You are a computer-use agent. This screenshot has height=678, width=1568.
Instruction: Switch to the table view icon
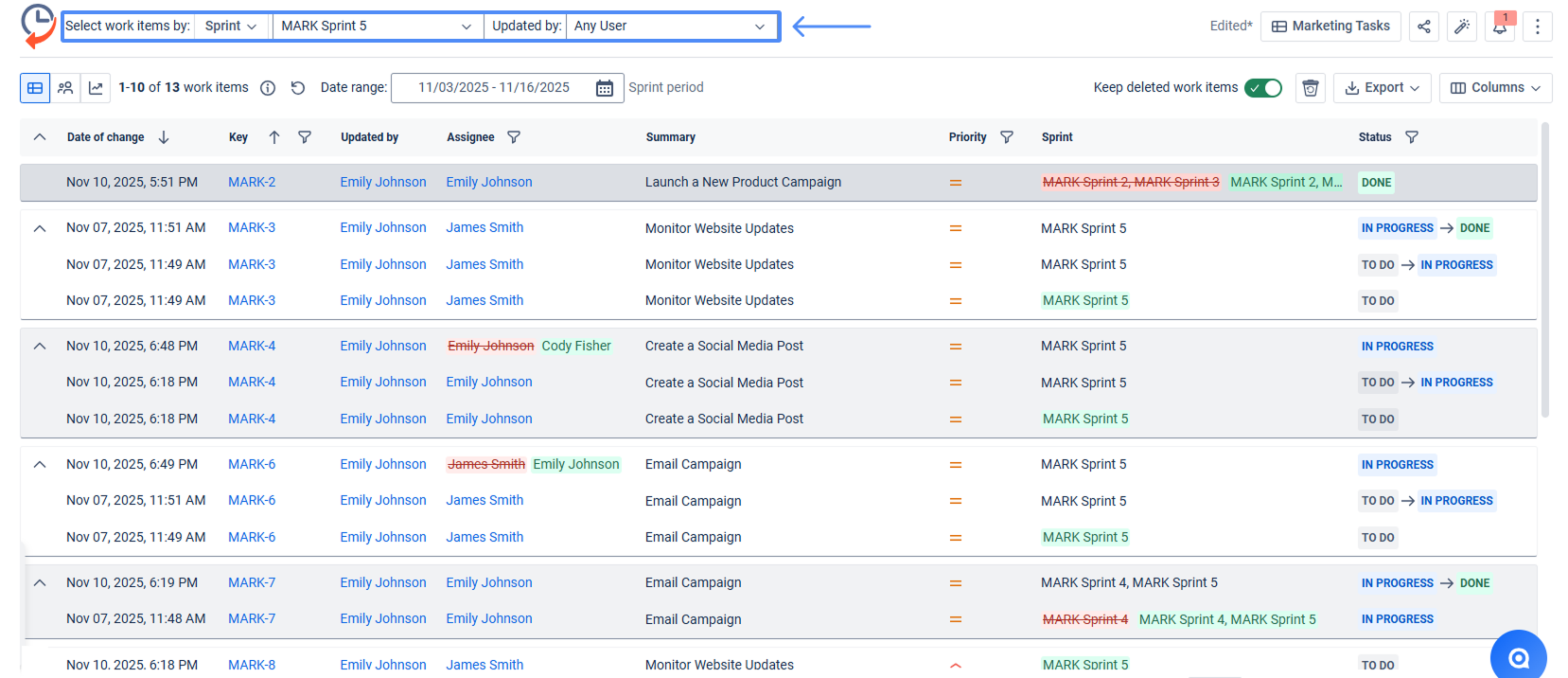click(35, 88)
